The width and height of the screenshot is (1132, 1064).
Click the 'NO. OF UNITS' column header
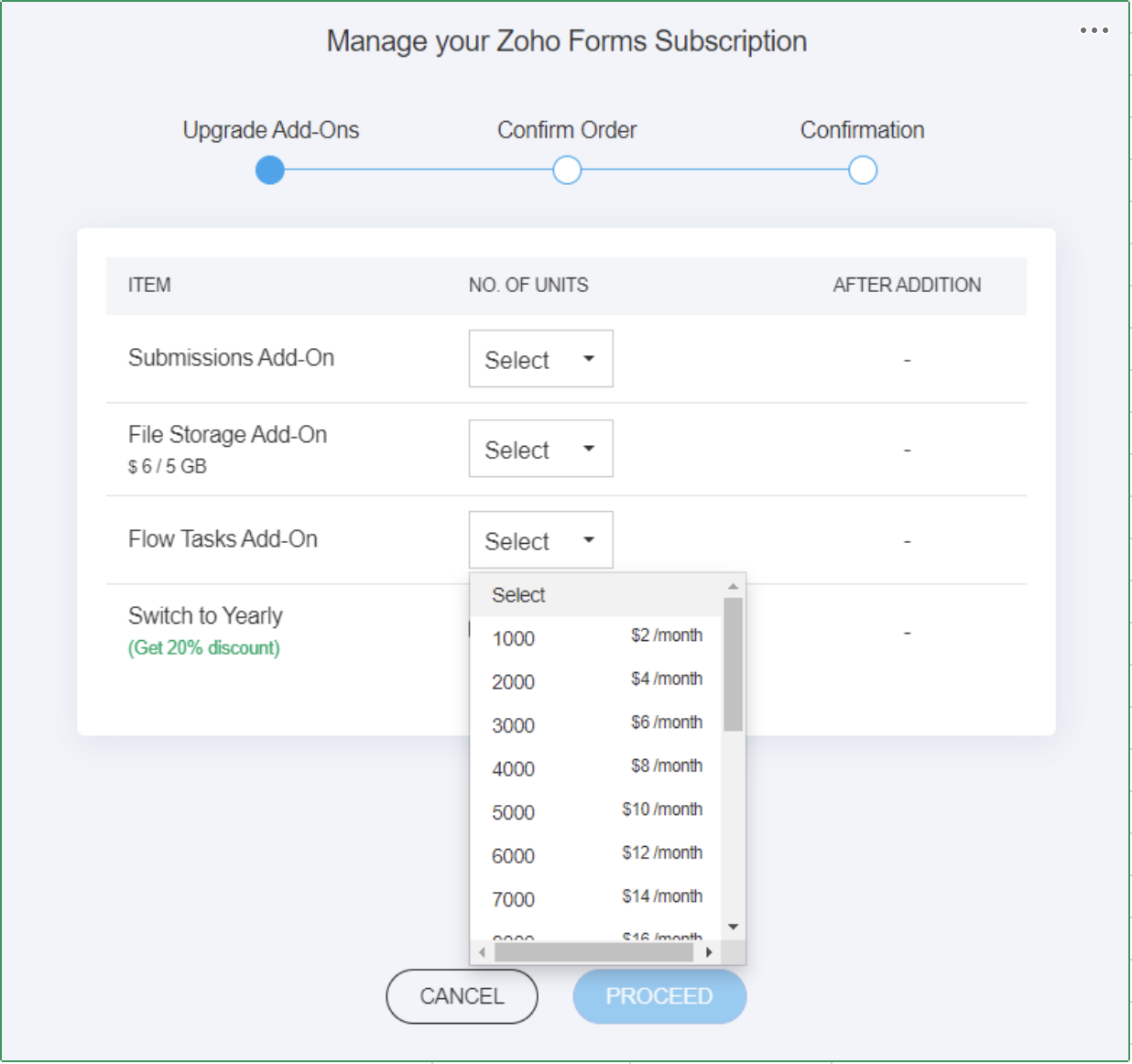pos(528,285)
